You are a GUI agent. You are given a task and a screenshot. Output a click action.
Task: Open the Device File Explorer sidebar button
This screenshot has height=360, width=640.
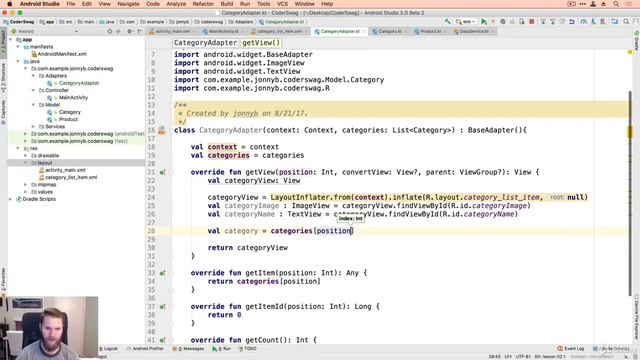(x=636, y=318)
